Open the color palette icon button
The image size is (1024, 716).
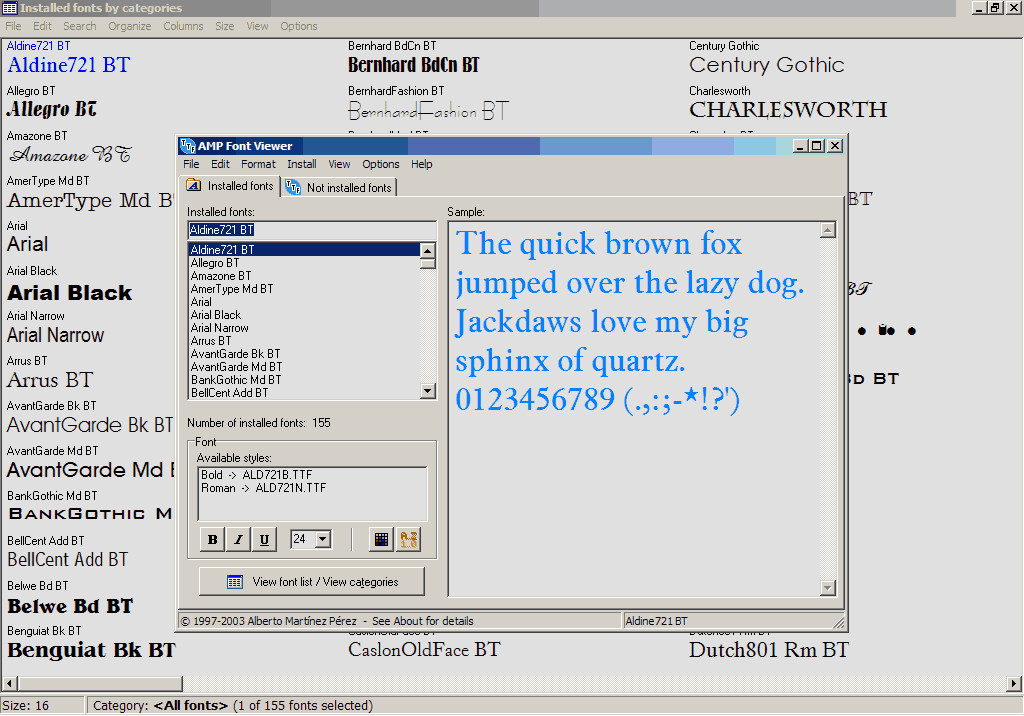pos(381,540)
